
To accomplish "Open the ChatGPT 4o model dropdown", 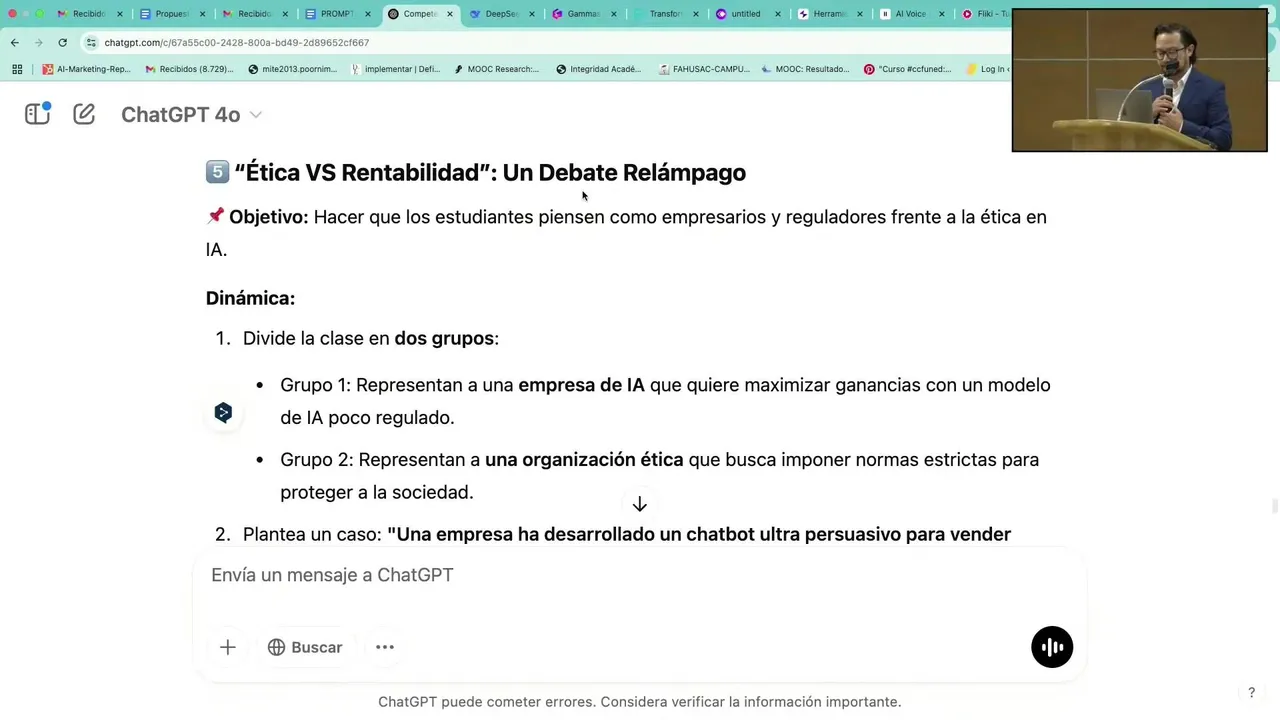I will [191, 115].
